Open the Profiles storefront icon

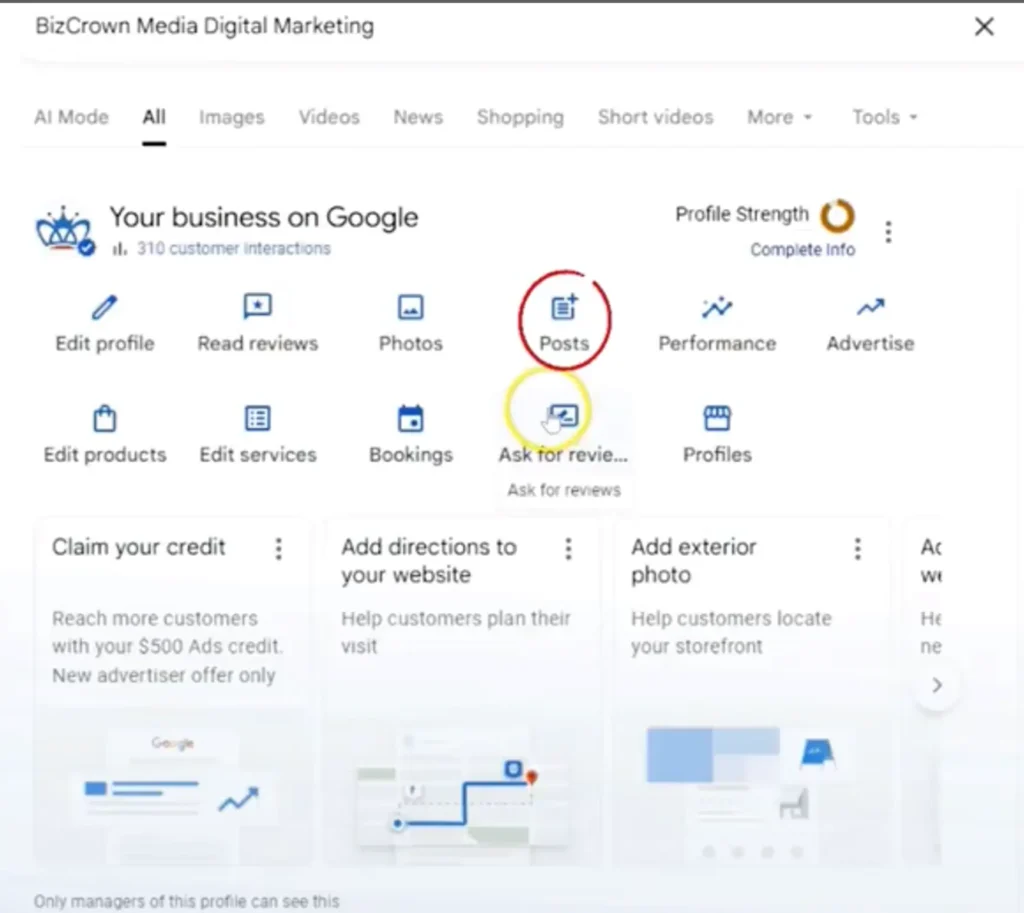[717, 418]
